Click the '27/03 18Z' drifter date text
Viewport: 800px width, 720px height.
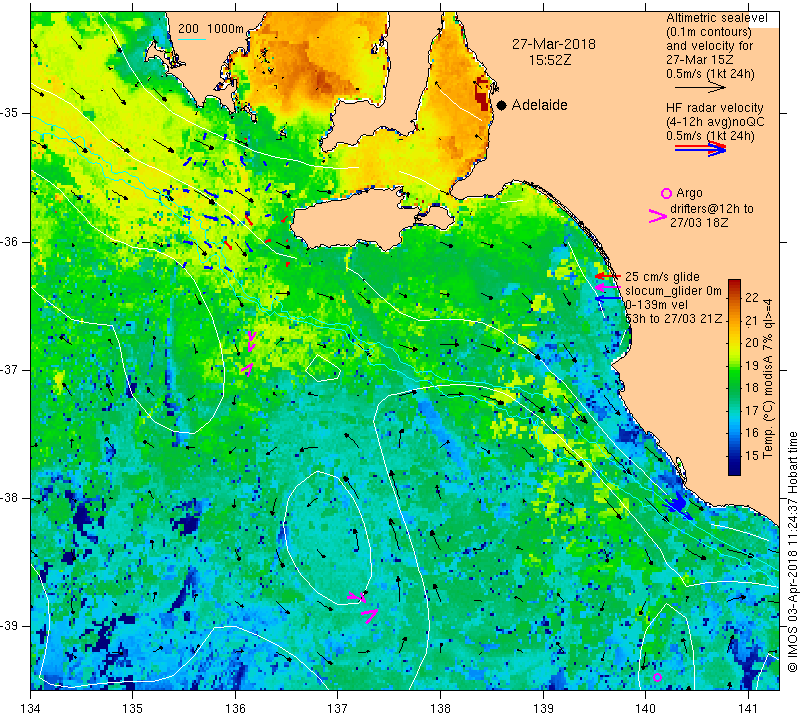coord(699,223)
